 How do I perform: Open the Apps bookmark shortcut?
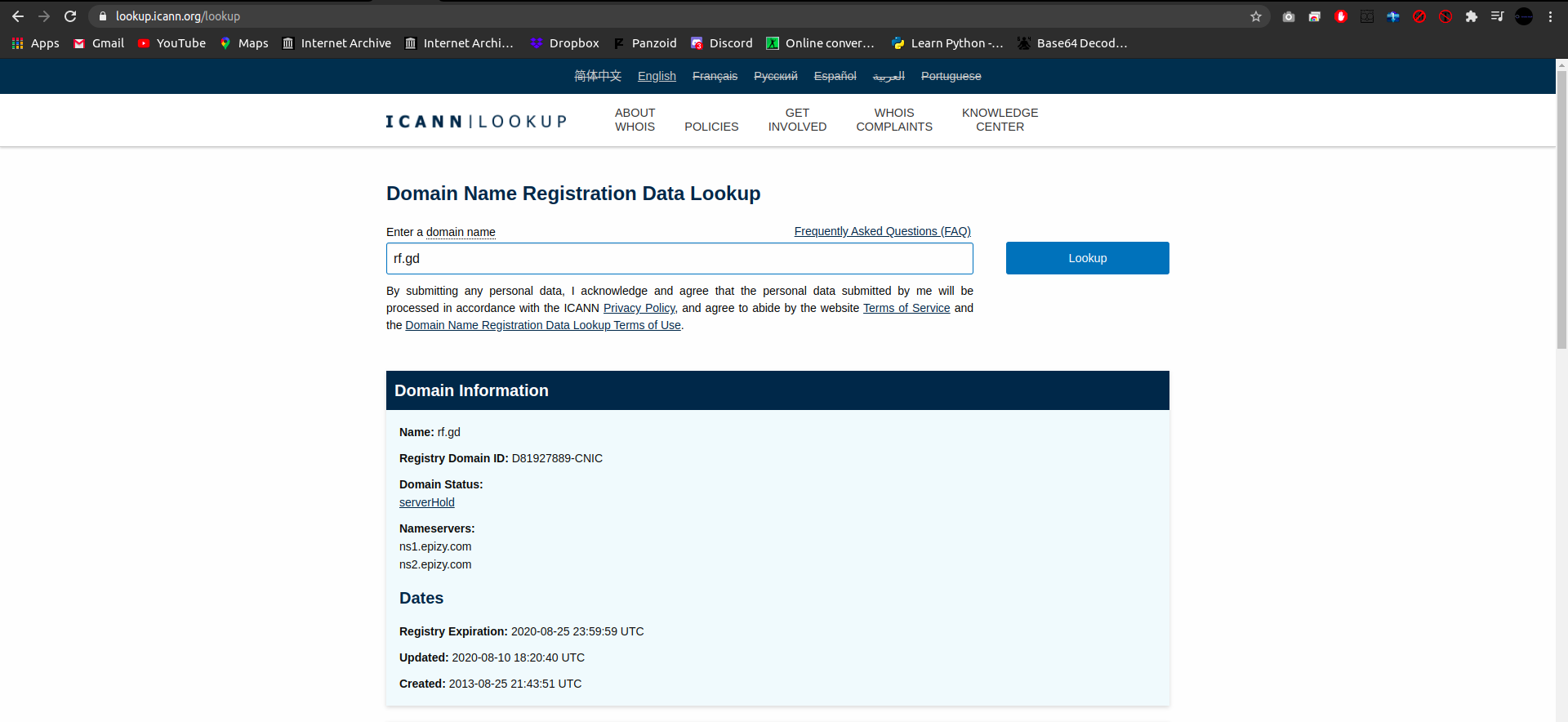pyautogui.click(x=36, y=43)
